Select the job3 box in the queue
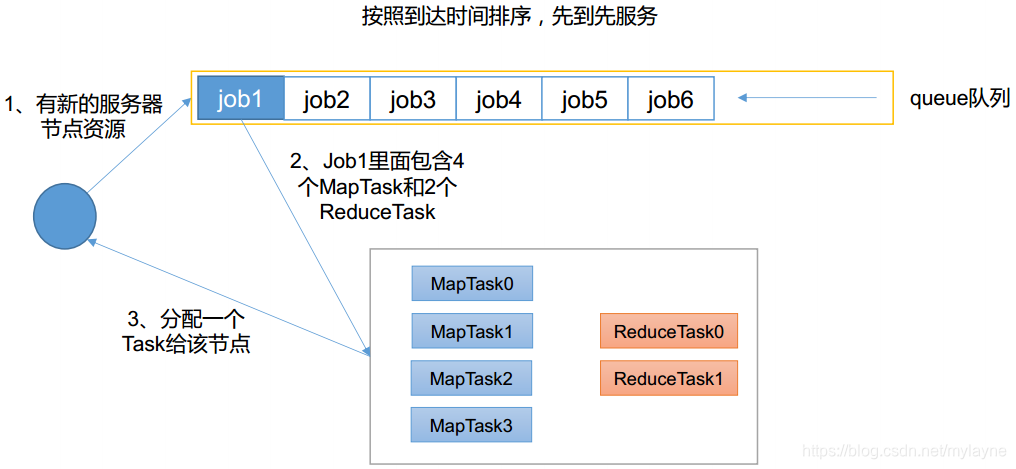 (413, 98)
